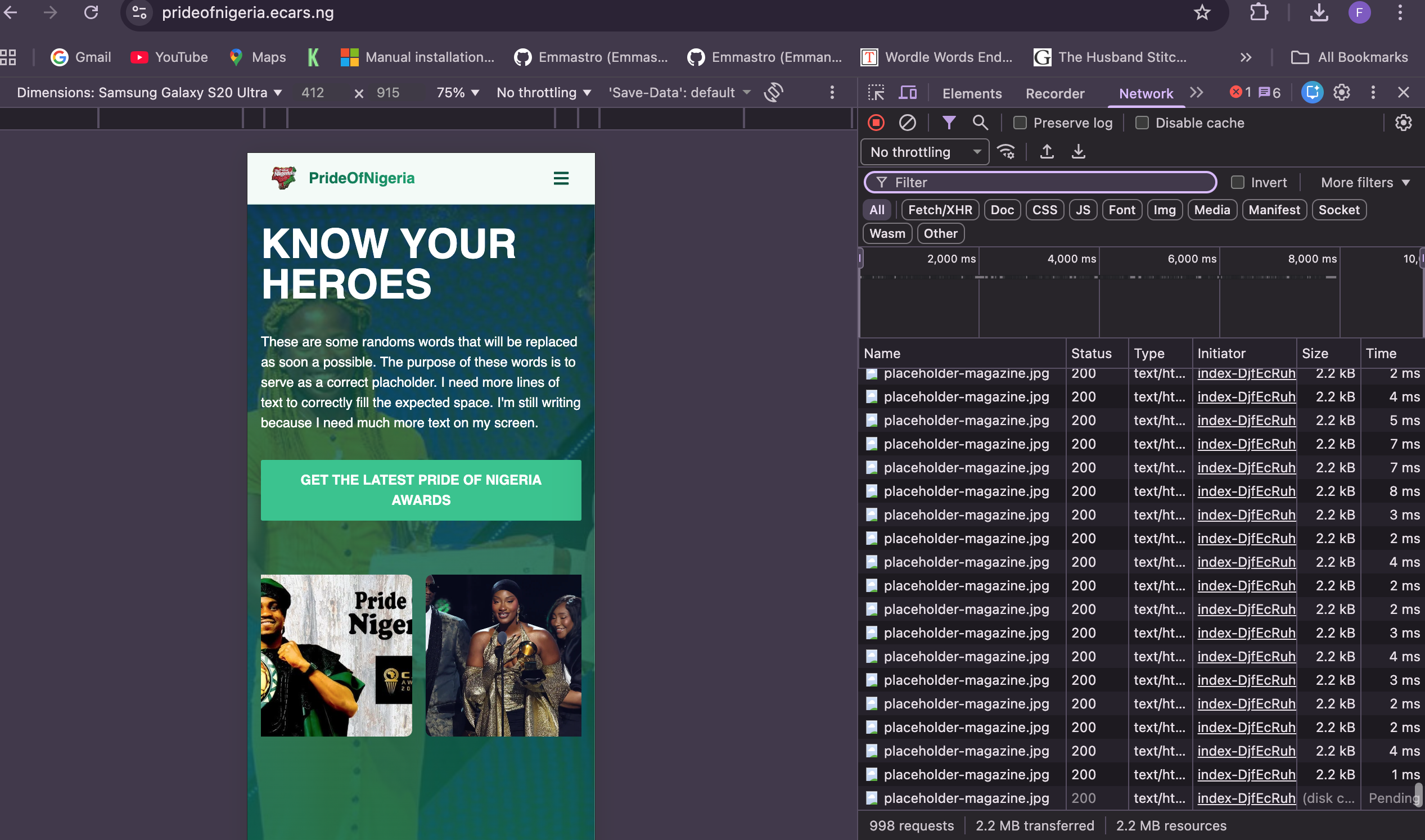Viewport: 1425px width, 840px height.
Task: Enable the Preserve log checkbox
Action: [1020, 123]
